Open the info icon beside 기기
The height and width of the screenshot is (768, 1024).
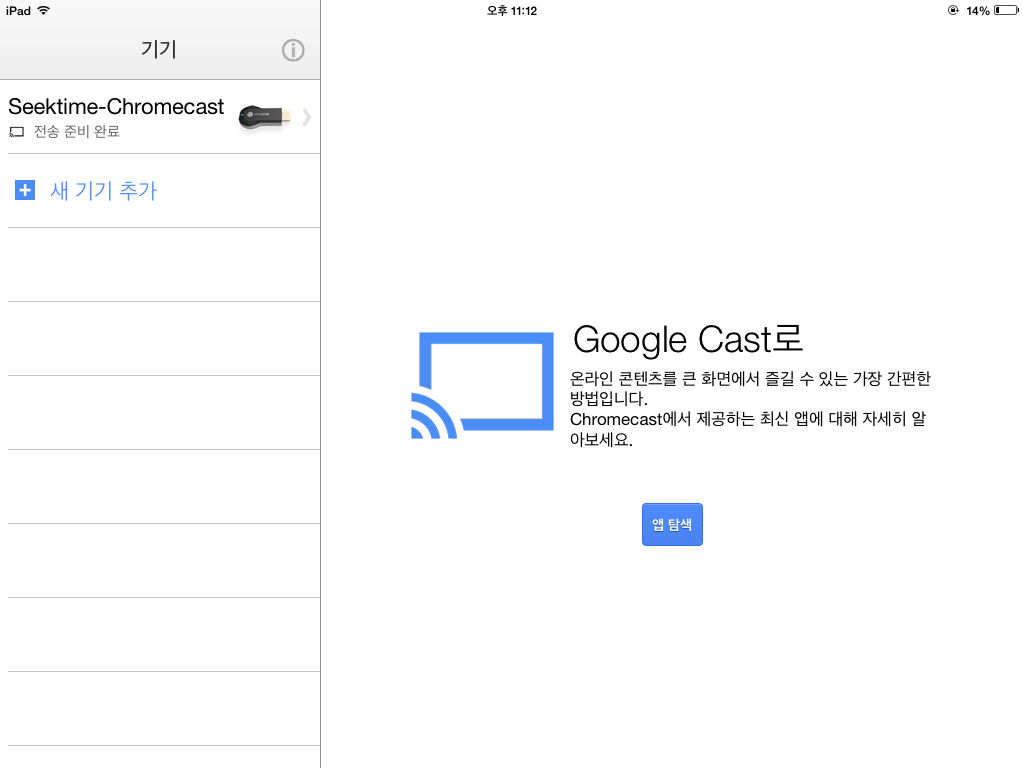pos(293,50)
